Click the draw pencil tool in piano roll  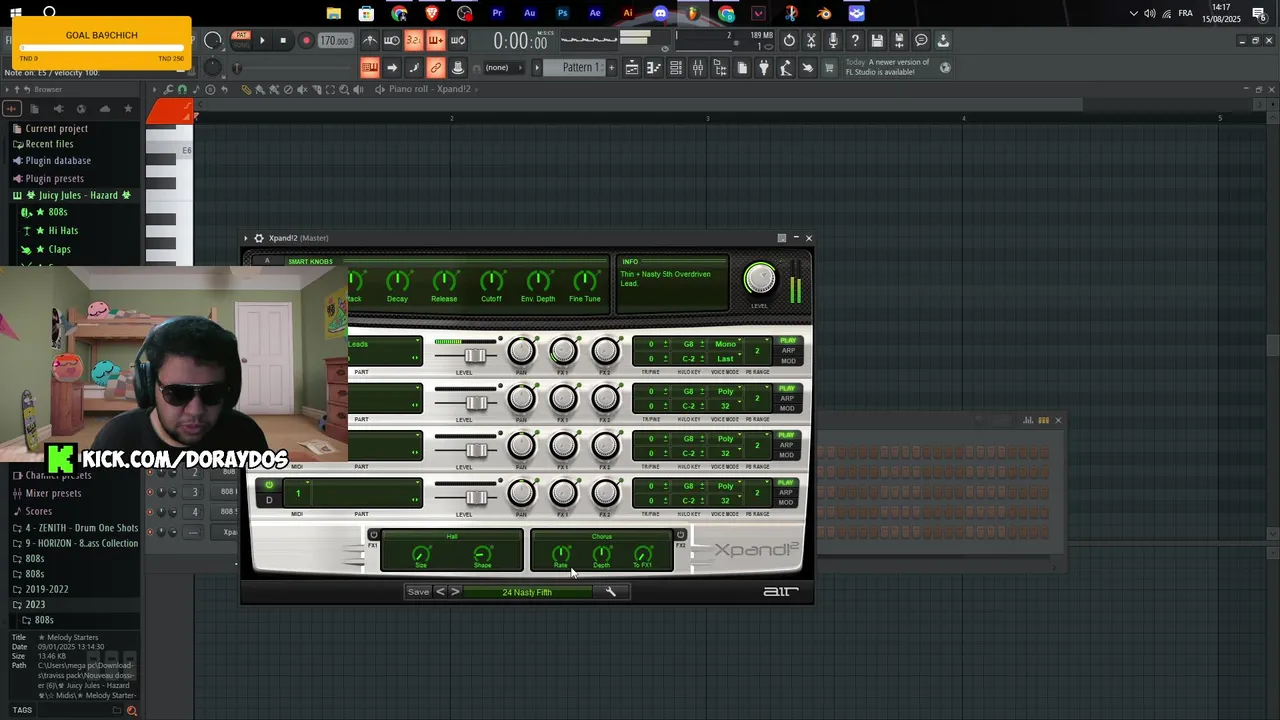pos(245,89)
